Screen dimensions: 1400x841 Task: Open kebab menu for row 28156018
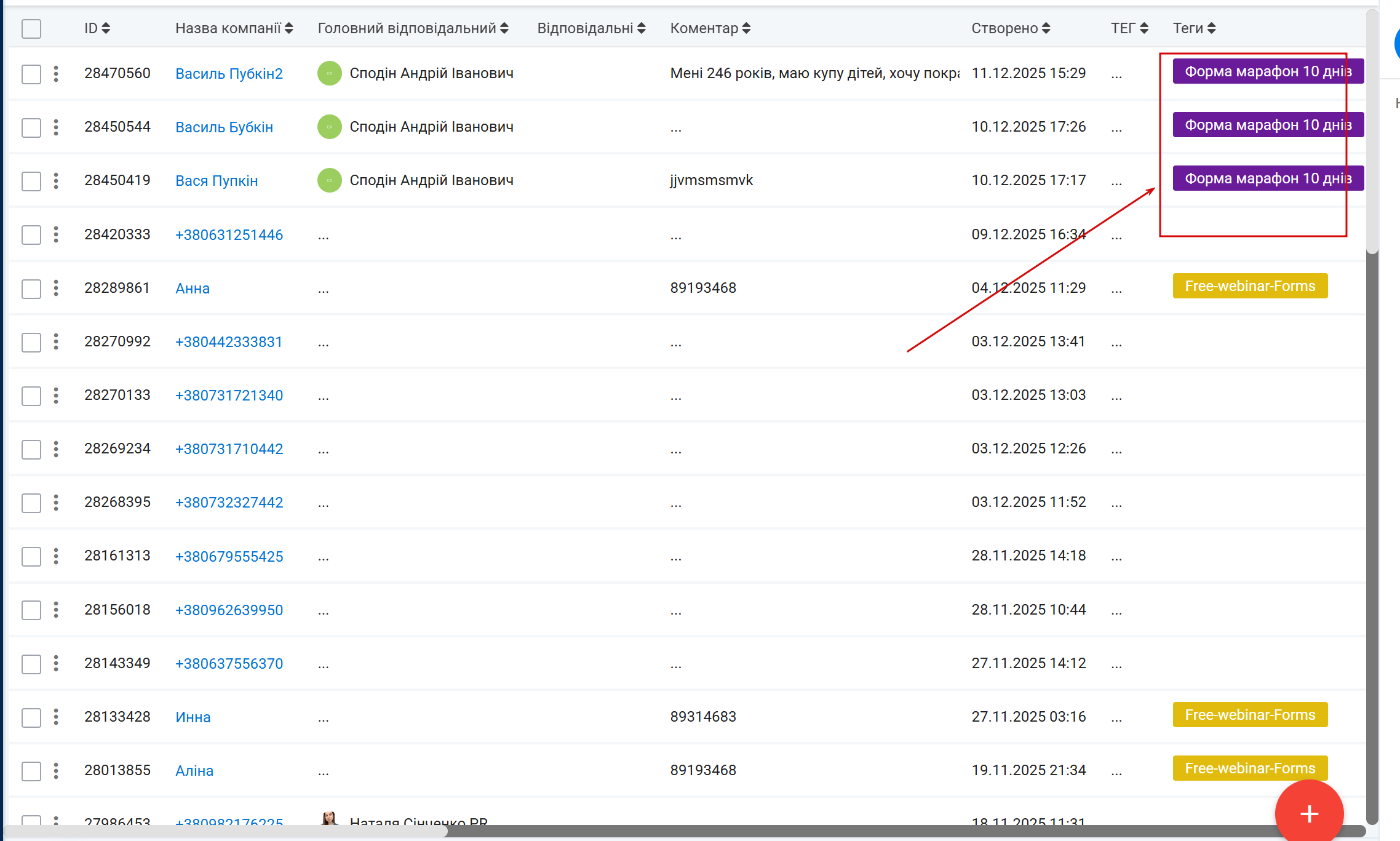coord(56,610)
